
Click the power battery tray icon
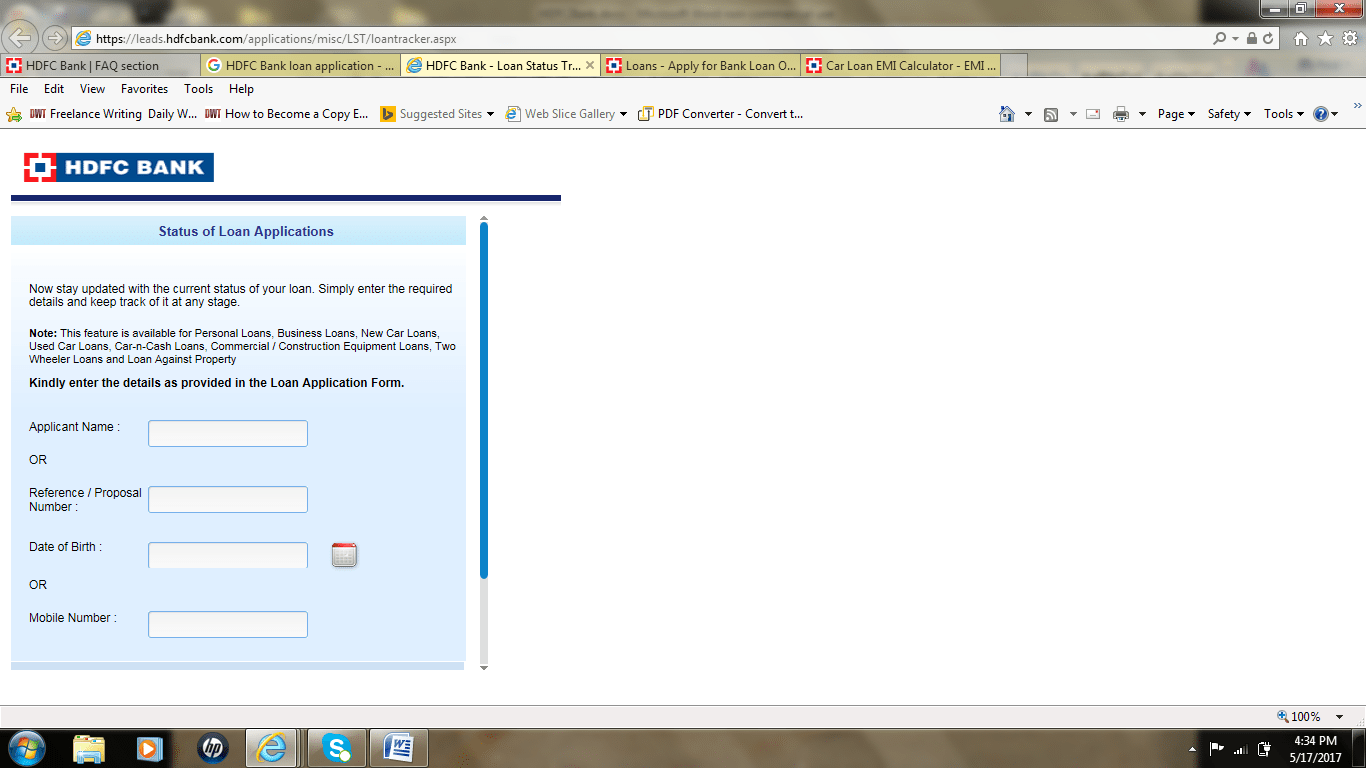(x=1265, y=748)
